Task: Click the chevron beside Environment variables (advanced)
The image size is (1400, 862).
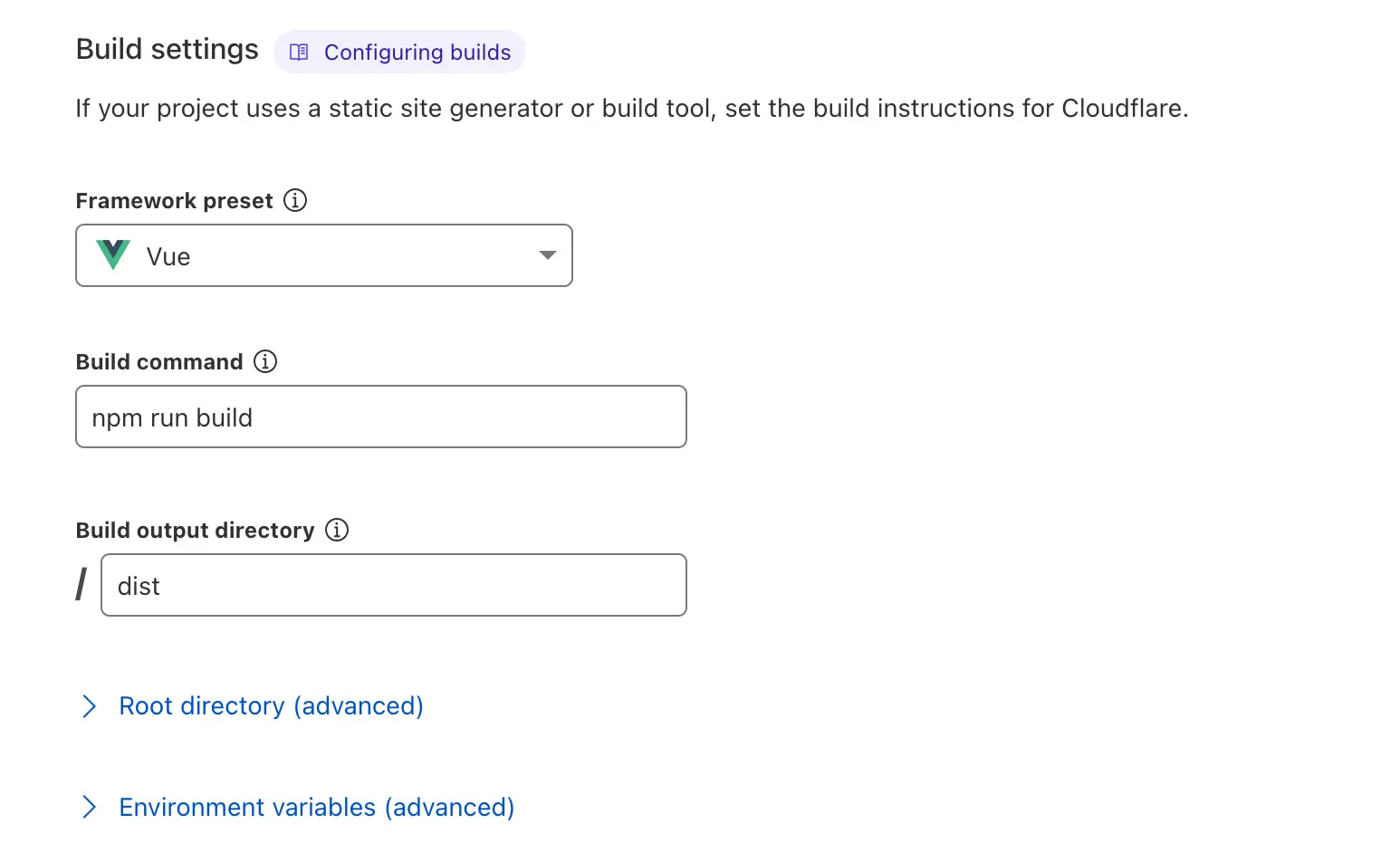Action: (x=89, y=807)
